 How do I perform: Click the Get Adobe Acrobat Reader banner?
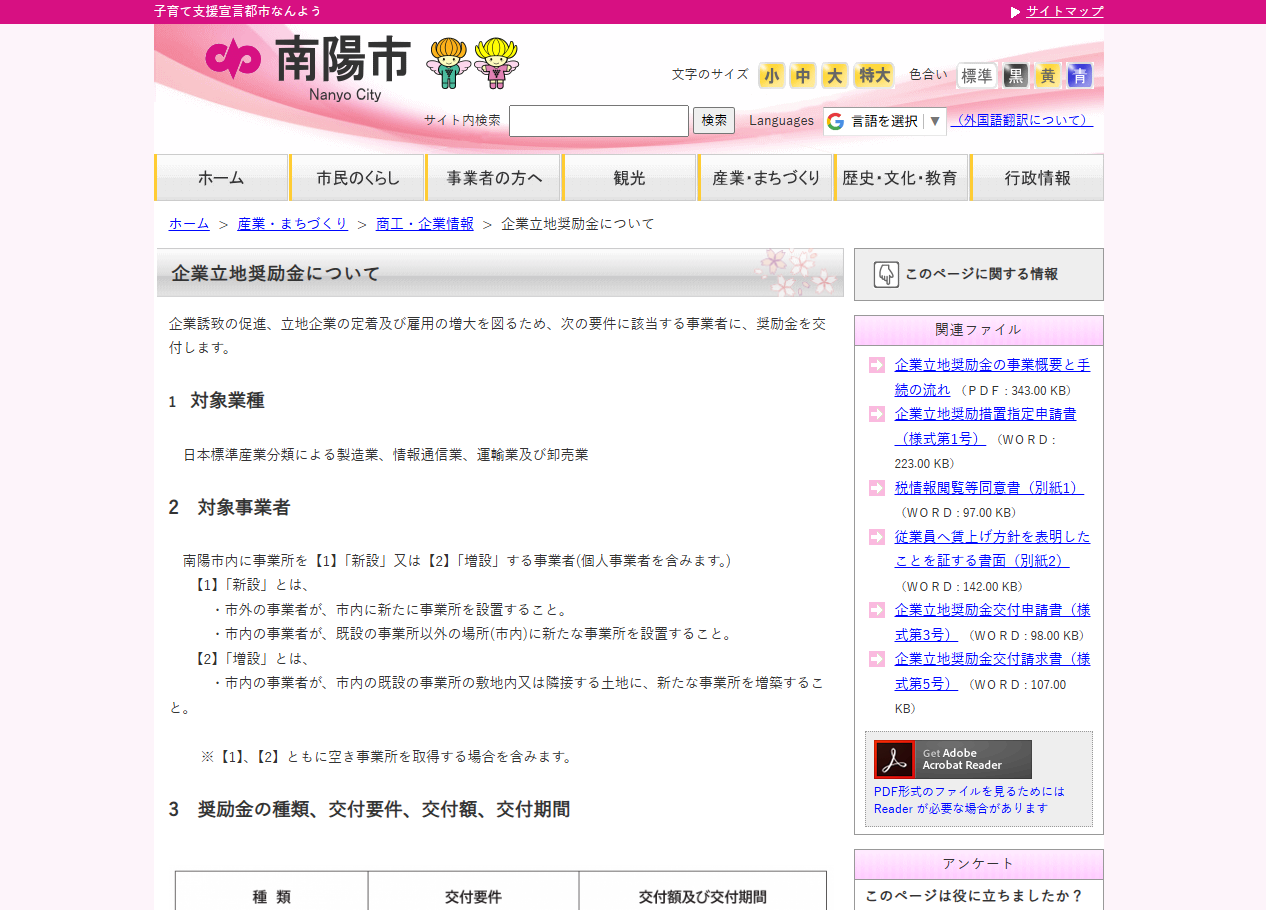coord(953,759)
